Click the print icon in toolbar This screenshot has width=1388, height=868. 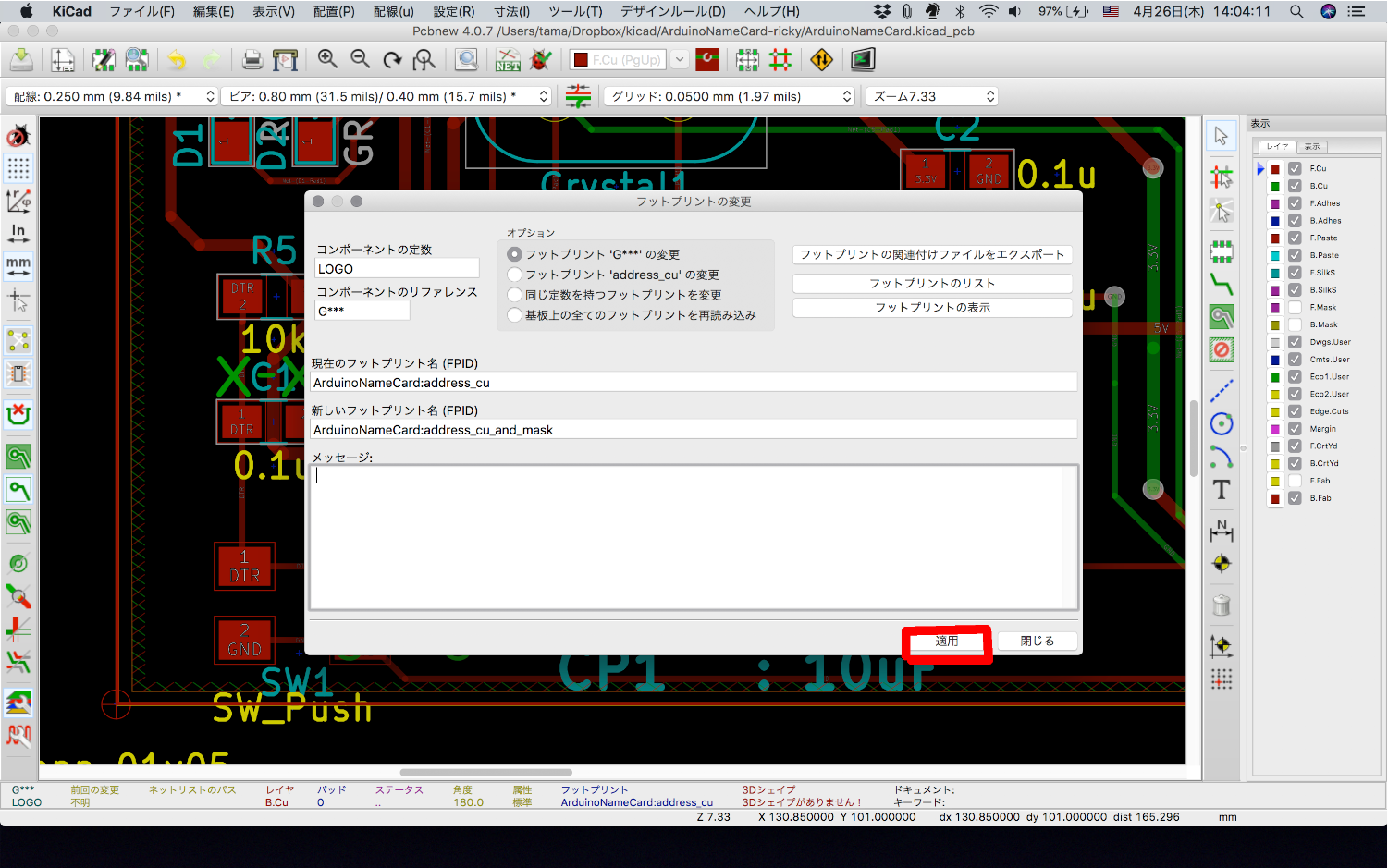coord(252,60)
